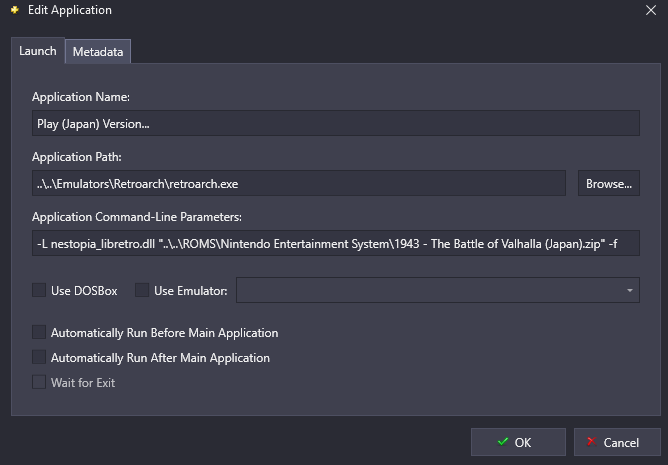The height and width of the screenshot is (465, 668).
Task: Confirm changes with the OK button
Action: 518,442
